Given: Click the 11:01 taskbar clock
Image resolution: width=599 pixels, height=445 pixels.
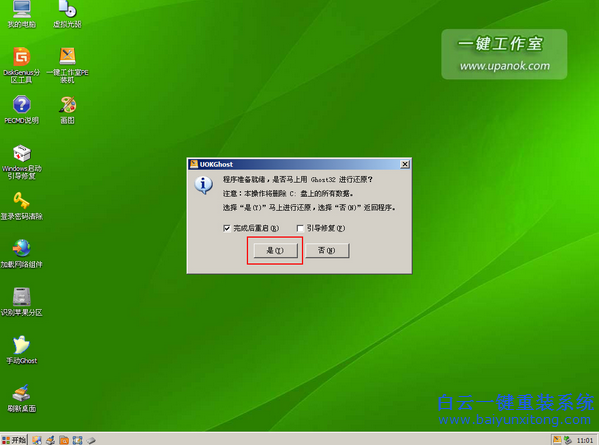Looking at the screenshot, I should (585, 440).
